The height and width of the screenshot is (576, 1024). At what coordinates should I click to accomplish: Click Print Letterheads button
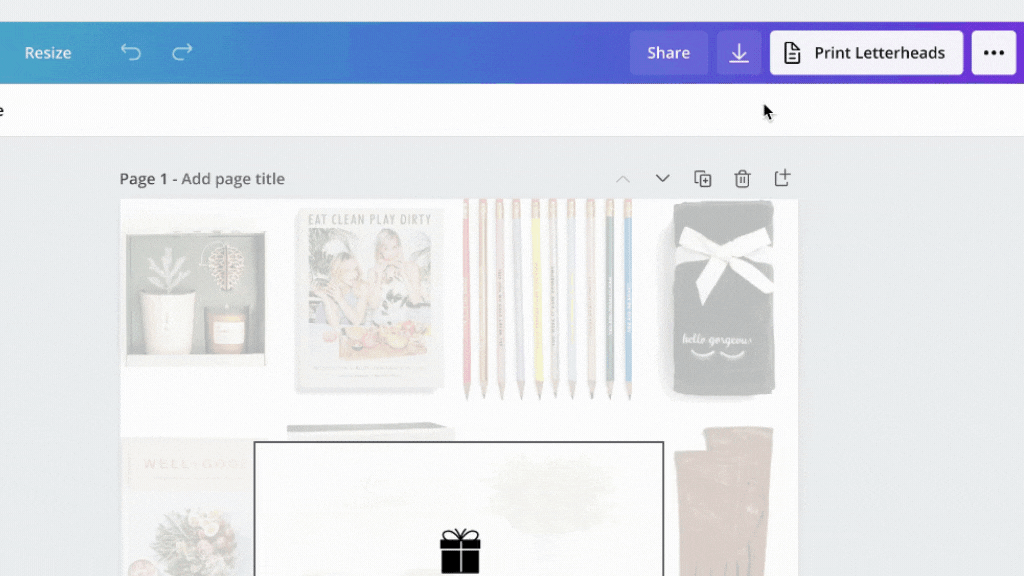(x=866, y=53)
